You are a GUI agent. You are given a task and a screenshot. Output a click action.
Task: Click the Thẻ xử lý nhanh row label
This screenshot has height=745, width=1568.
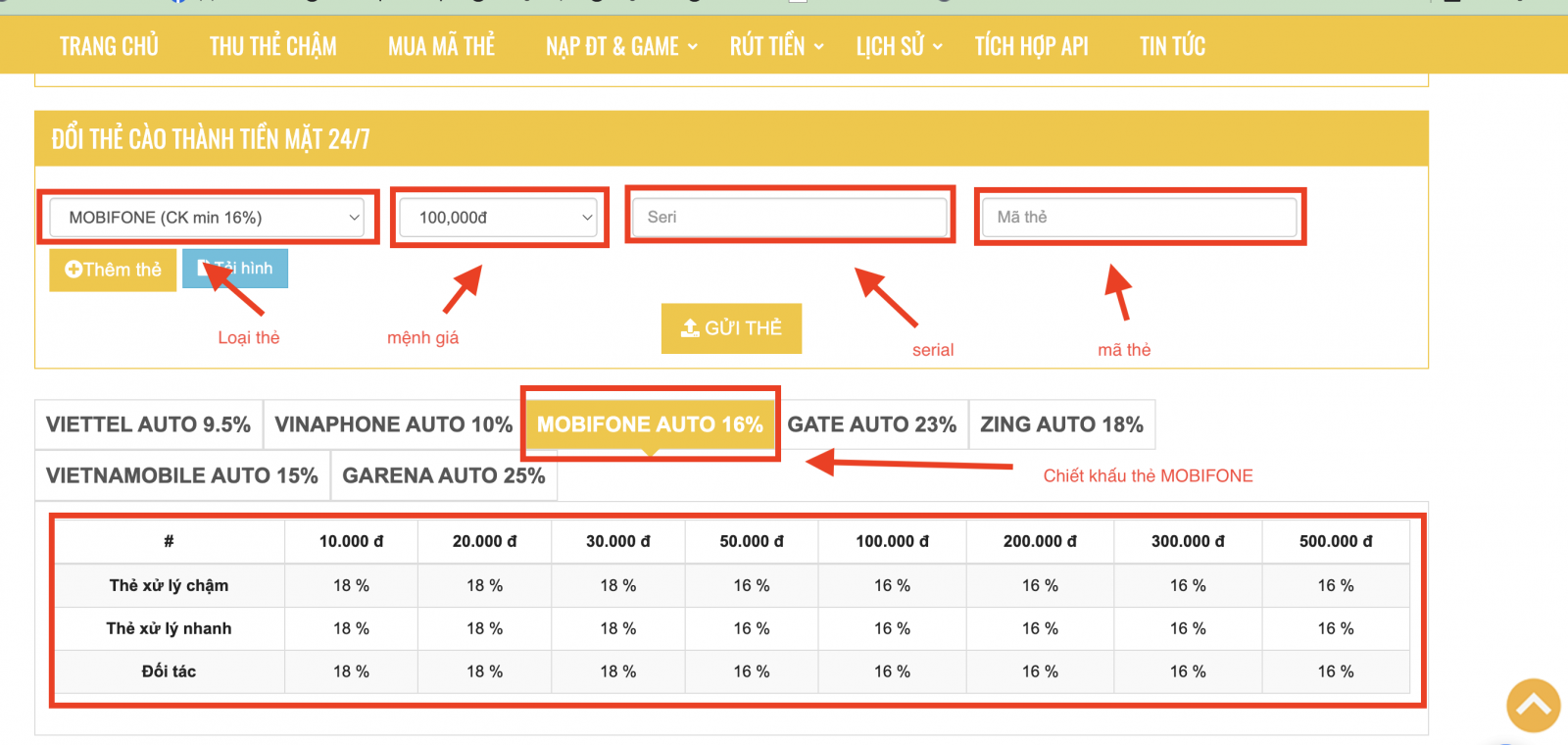tap(169, 628)
